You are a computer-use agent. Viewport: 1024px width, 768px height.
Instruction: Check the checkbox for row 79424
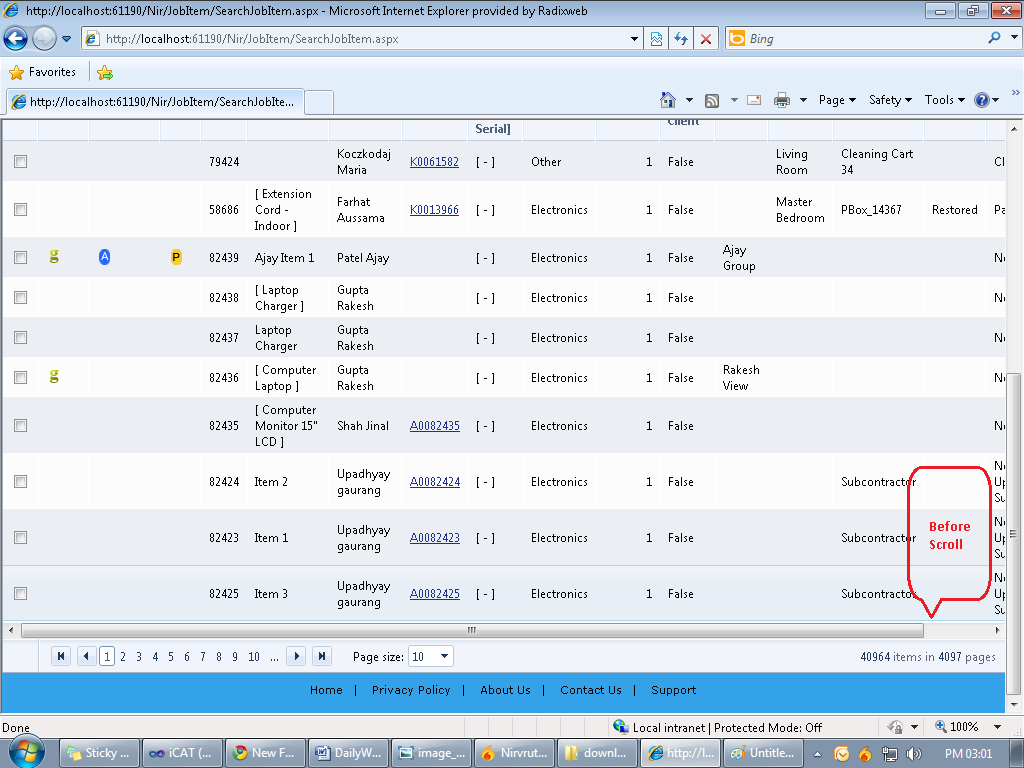(x=21, y=161)
